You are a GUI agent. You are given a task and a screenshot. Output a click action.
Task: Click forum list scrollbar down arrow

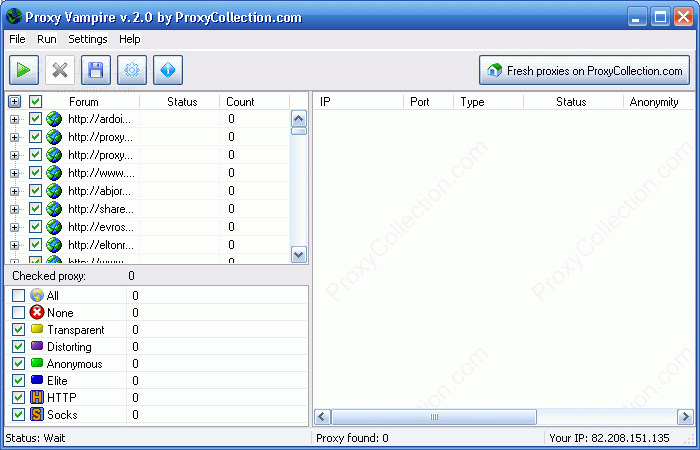[x=299, y=254]
